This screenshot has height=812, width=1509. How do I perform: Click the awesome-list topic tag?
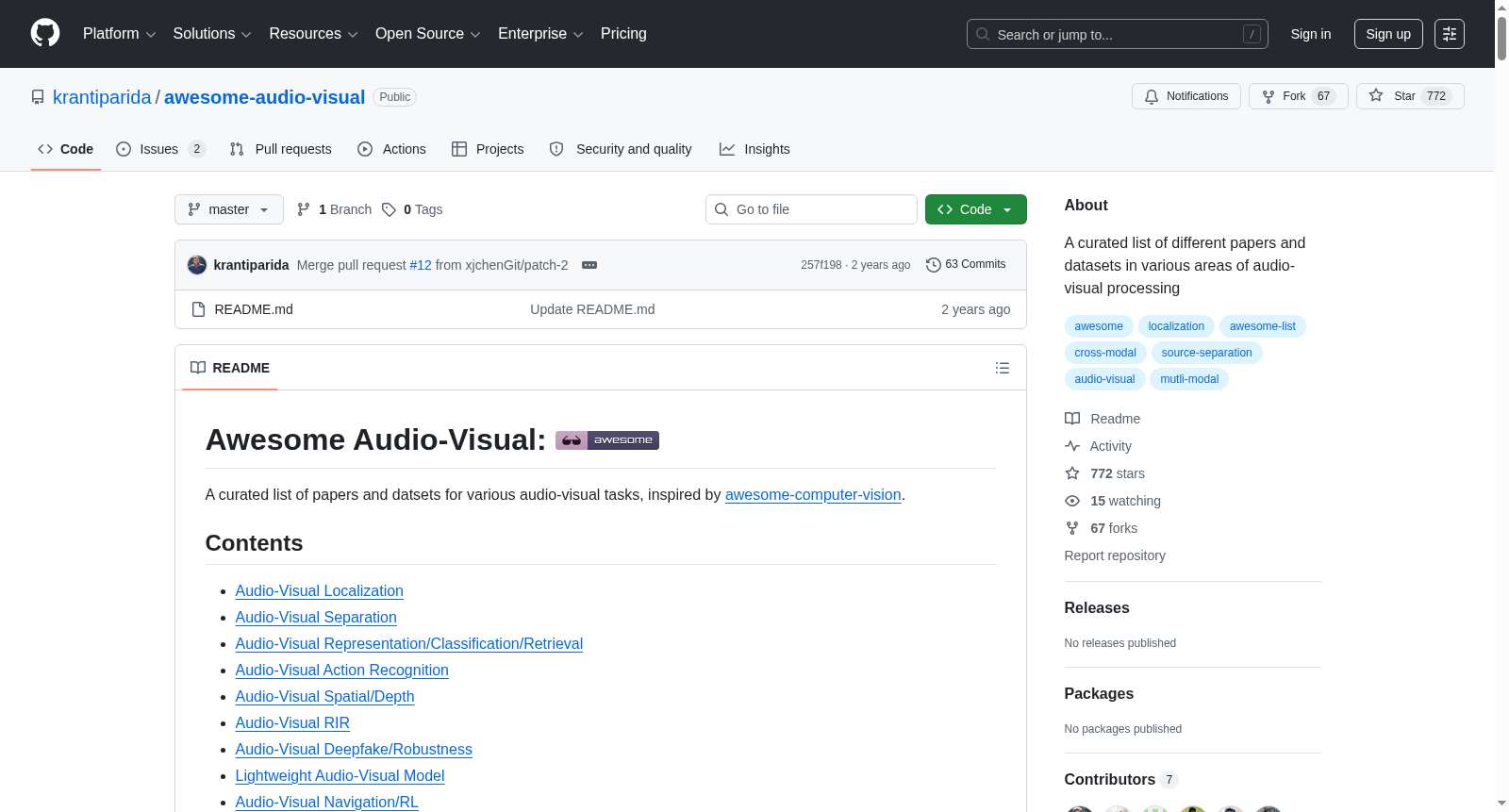point(1263,326)
